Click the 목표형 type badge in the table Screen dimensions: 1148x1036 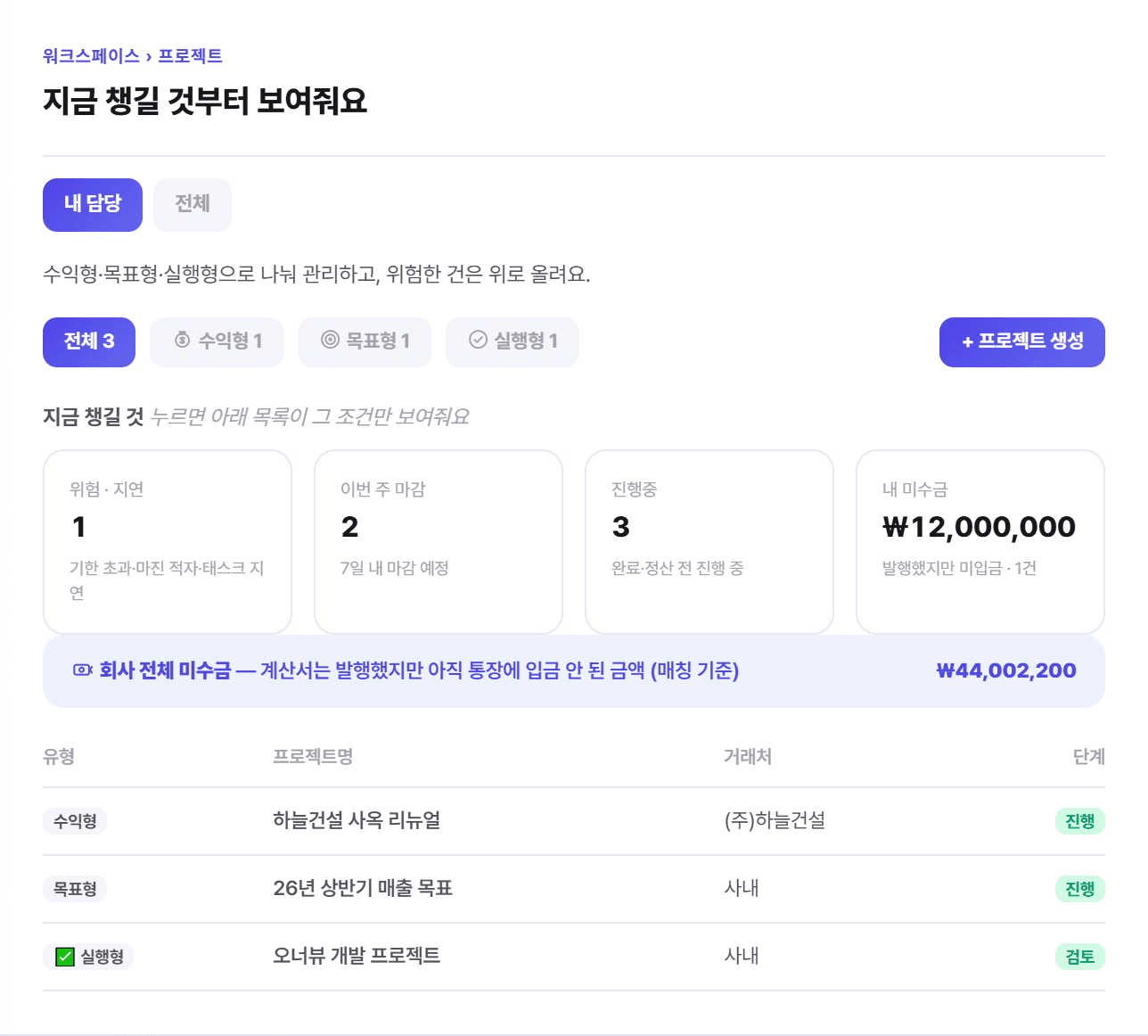click(75, 889)
